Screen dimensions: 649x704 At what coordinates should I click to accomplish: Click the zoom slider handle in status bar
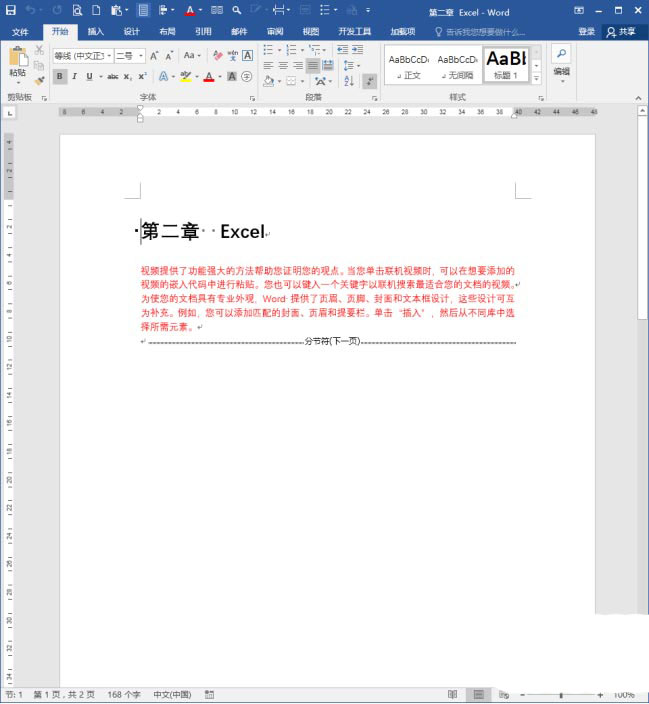(x=561, y=695)
